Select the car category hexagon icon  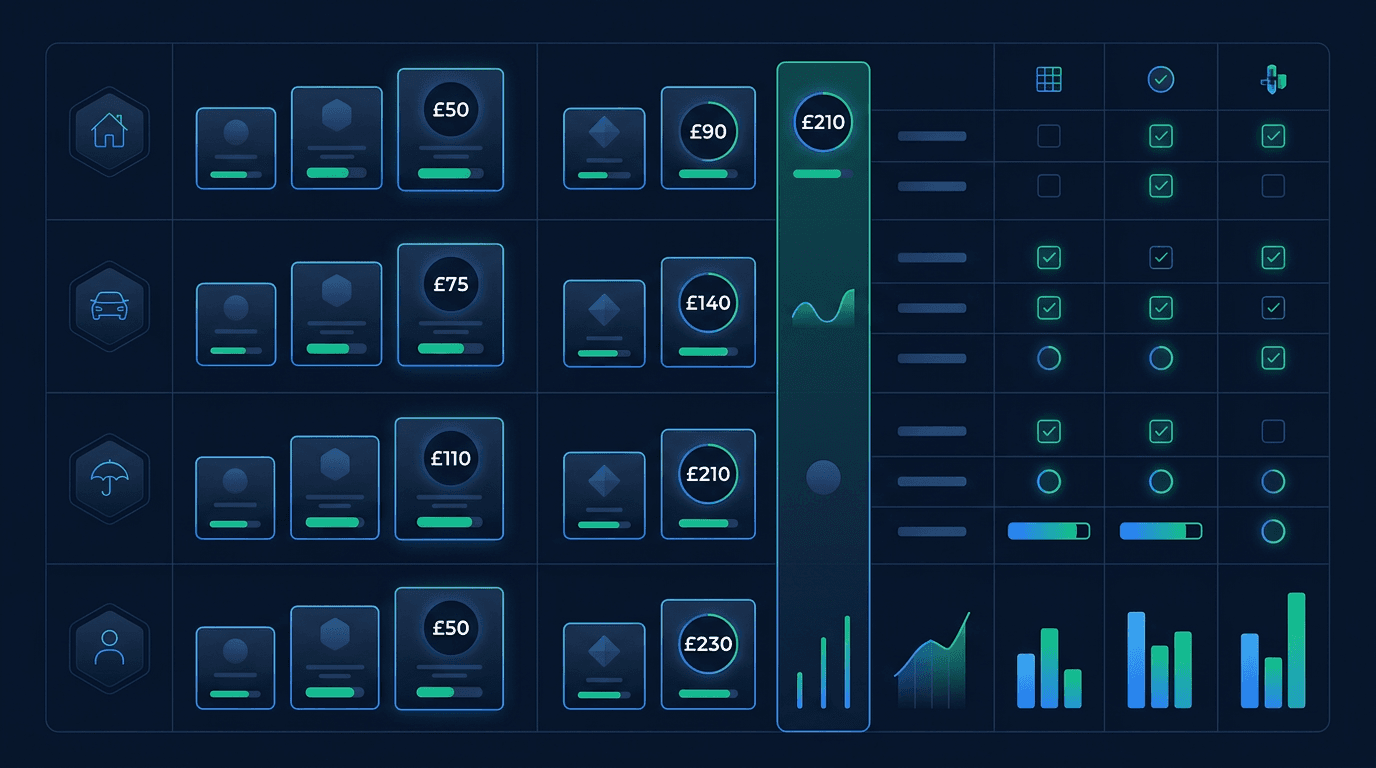click(108, 306)
